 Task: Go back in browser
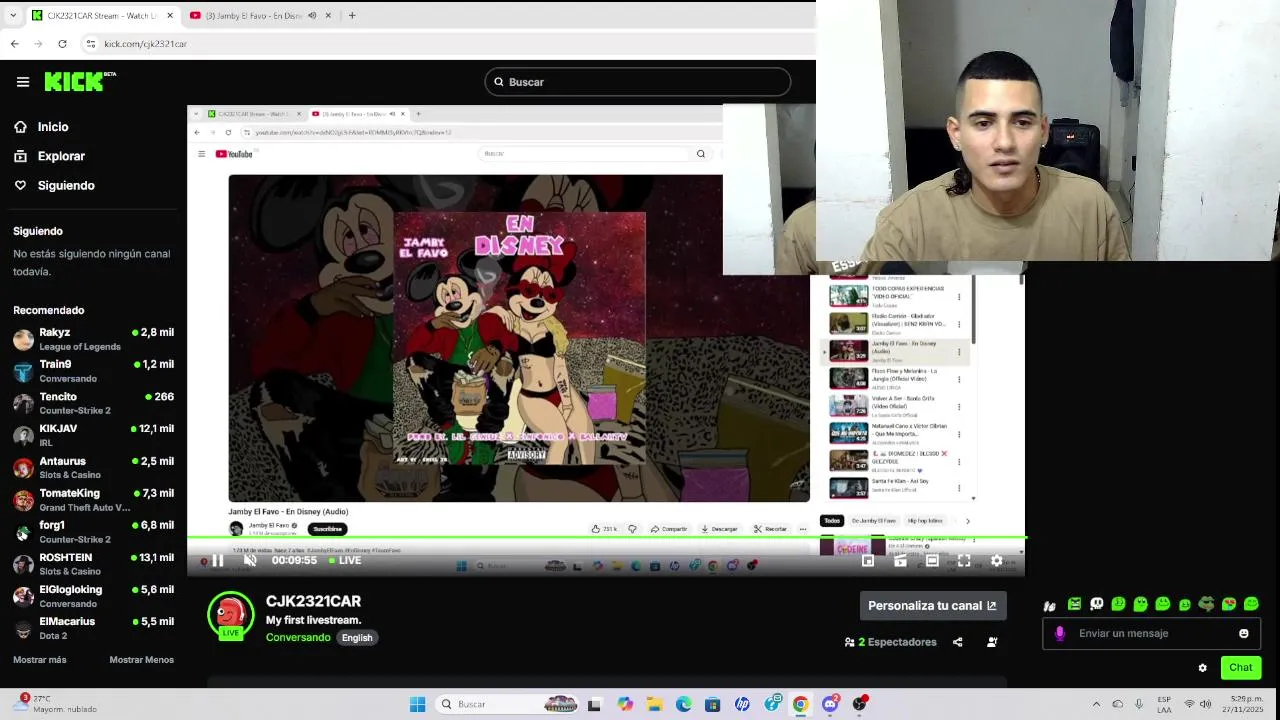click(x=14, y=44)
